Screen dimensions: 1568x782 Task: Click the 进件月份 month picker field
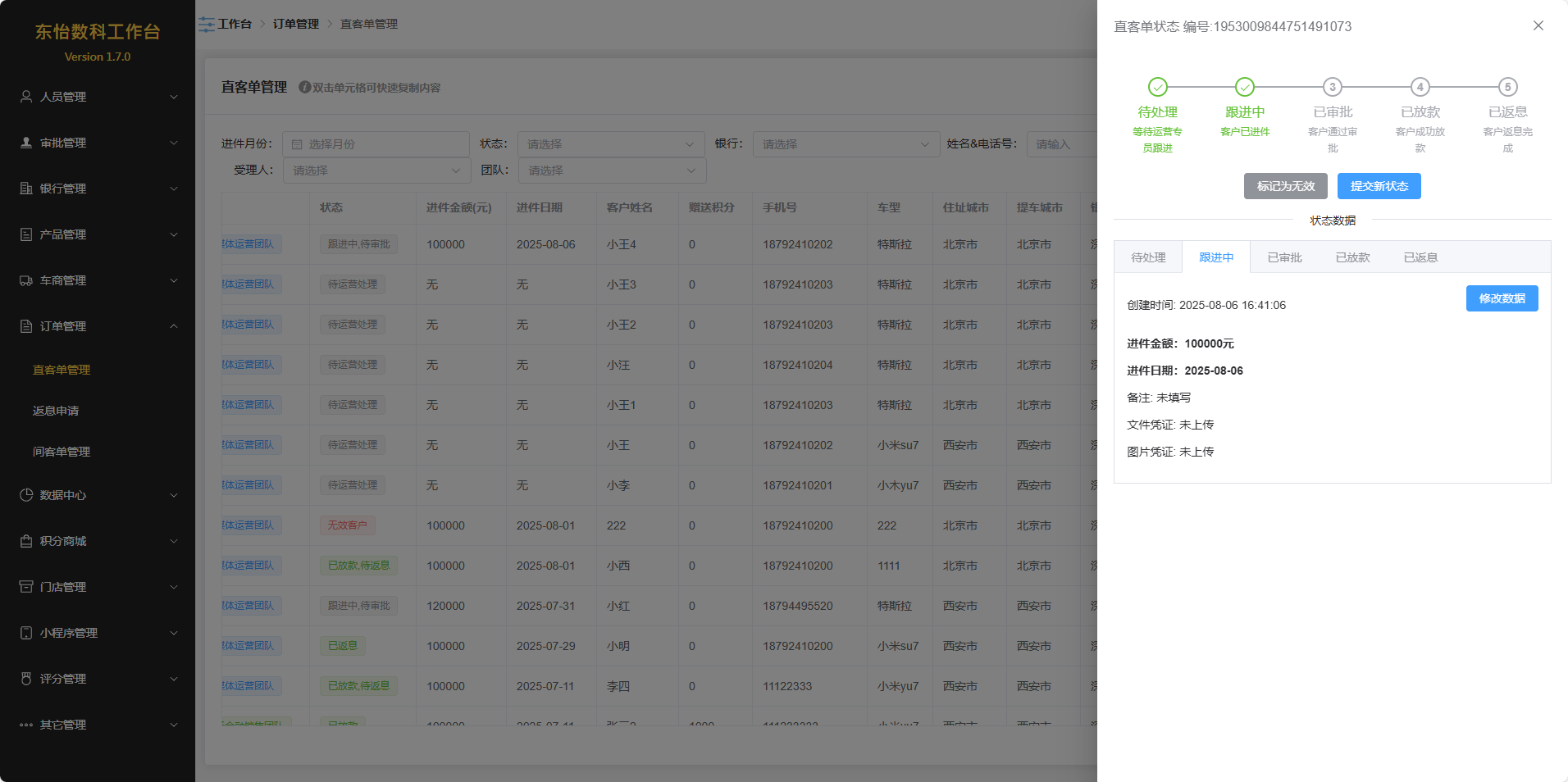(x=376, y=144)
